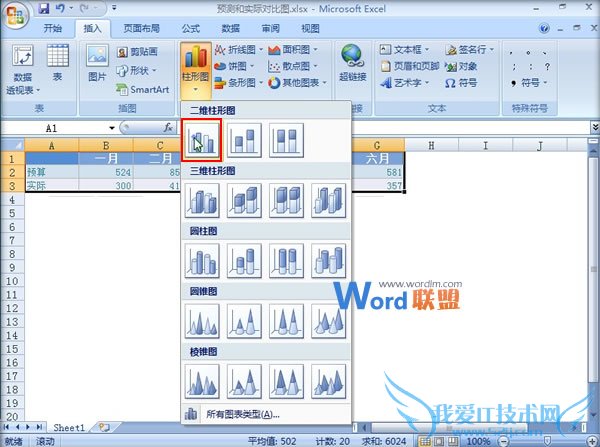Image resolution: width=600 pixels, height=447 pixels.
Task: Switch to the 视图 tab
Action: 310,28
